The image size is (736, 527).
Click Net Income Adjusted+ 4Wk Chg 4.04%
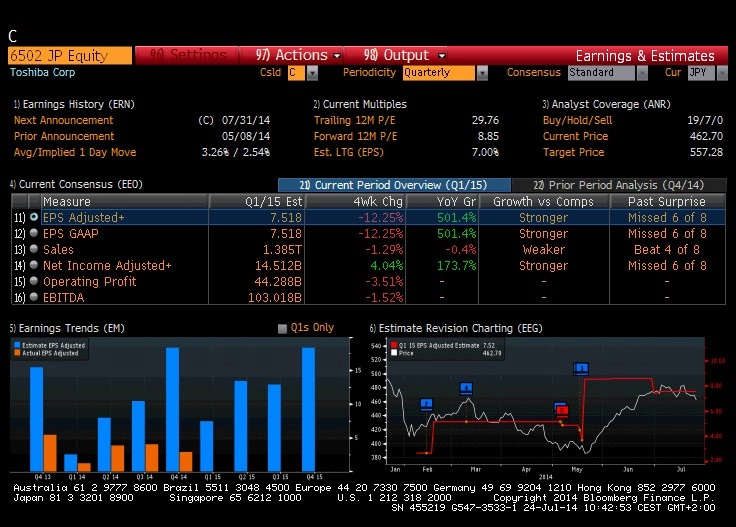(387, 266)
